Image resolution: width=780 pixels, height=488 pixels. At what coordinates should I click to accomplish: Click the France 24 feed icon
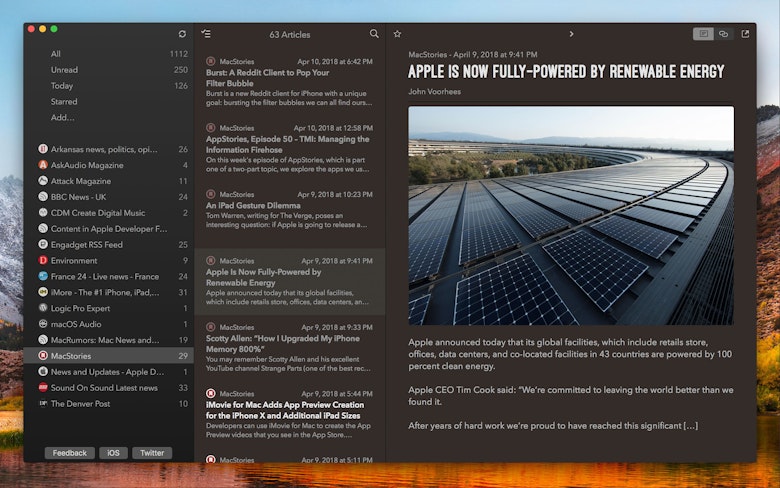(43, 276)
